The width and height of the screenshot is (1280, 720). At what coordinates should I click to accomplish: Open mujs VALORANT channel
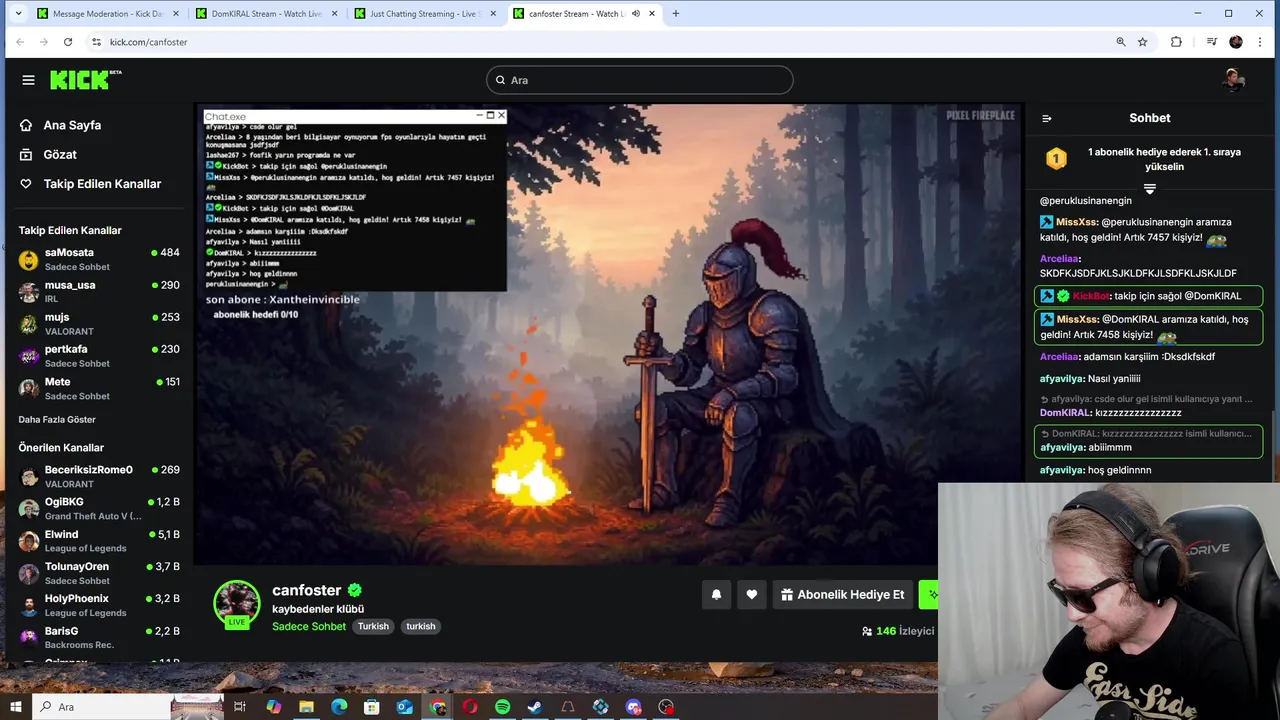[x=98, y=323]
